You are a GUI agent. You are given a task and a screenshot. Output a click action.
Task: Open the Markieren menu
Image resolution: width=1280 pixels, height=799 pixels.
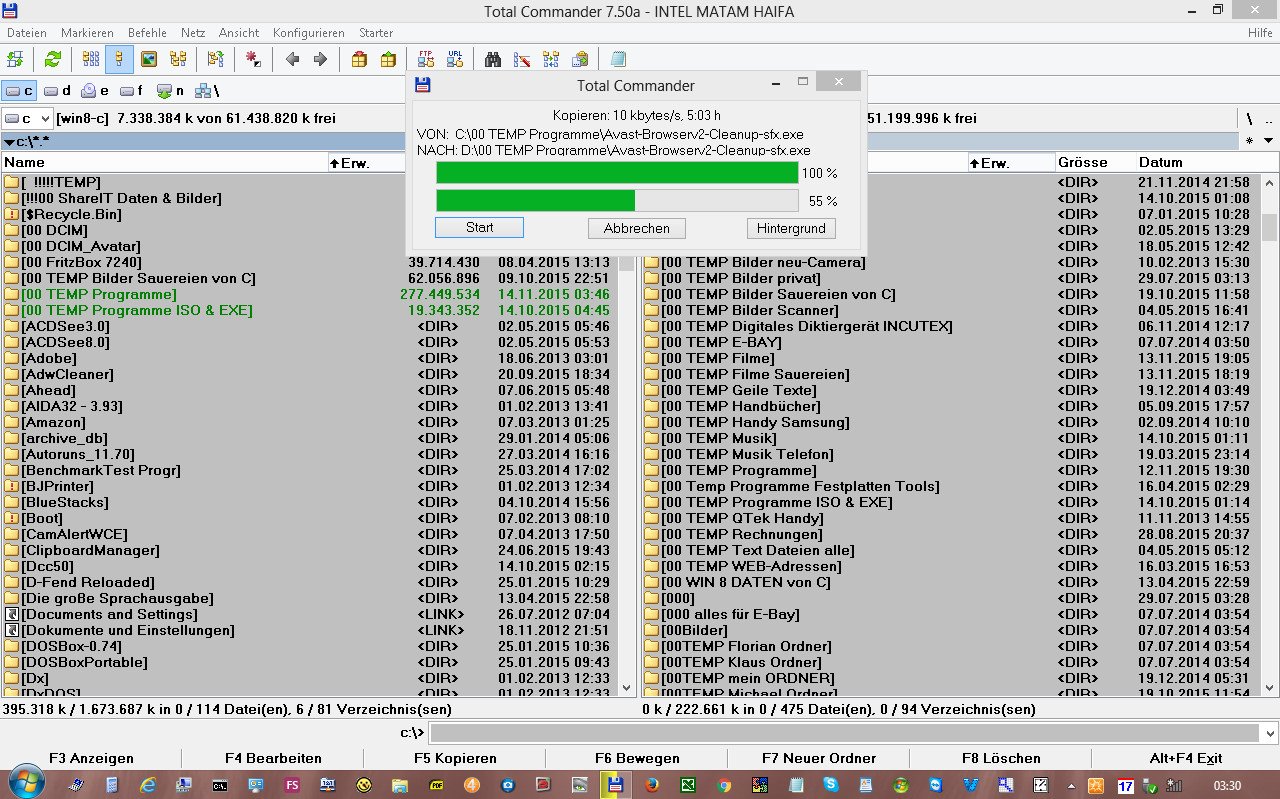(89, 33)
